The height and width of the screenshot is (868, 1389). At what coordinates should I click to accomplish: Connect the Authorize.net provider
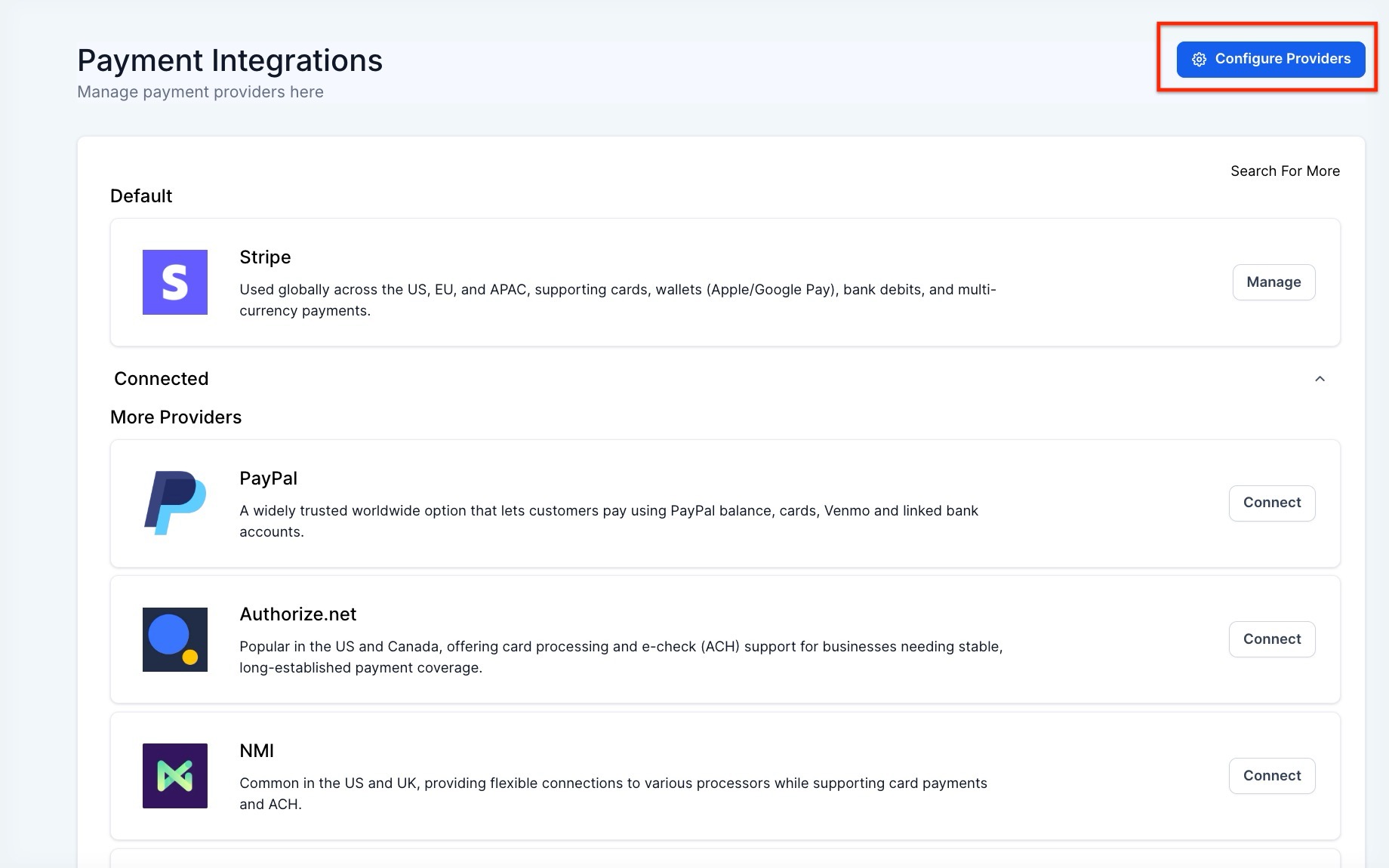pos(1271,639)
